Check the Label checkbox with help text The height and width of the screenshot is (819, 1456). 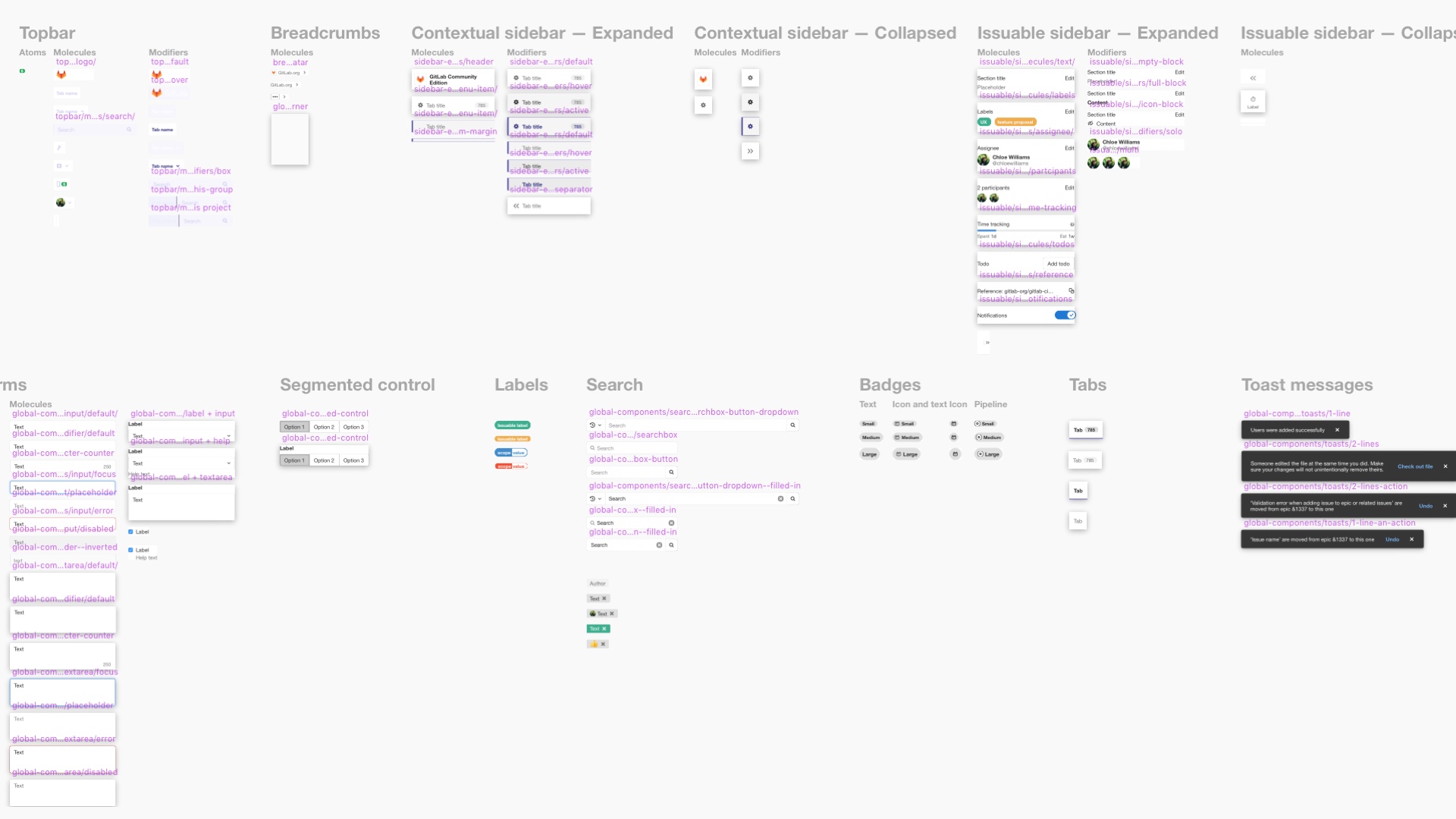[x=130, y=550]
